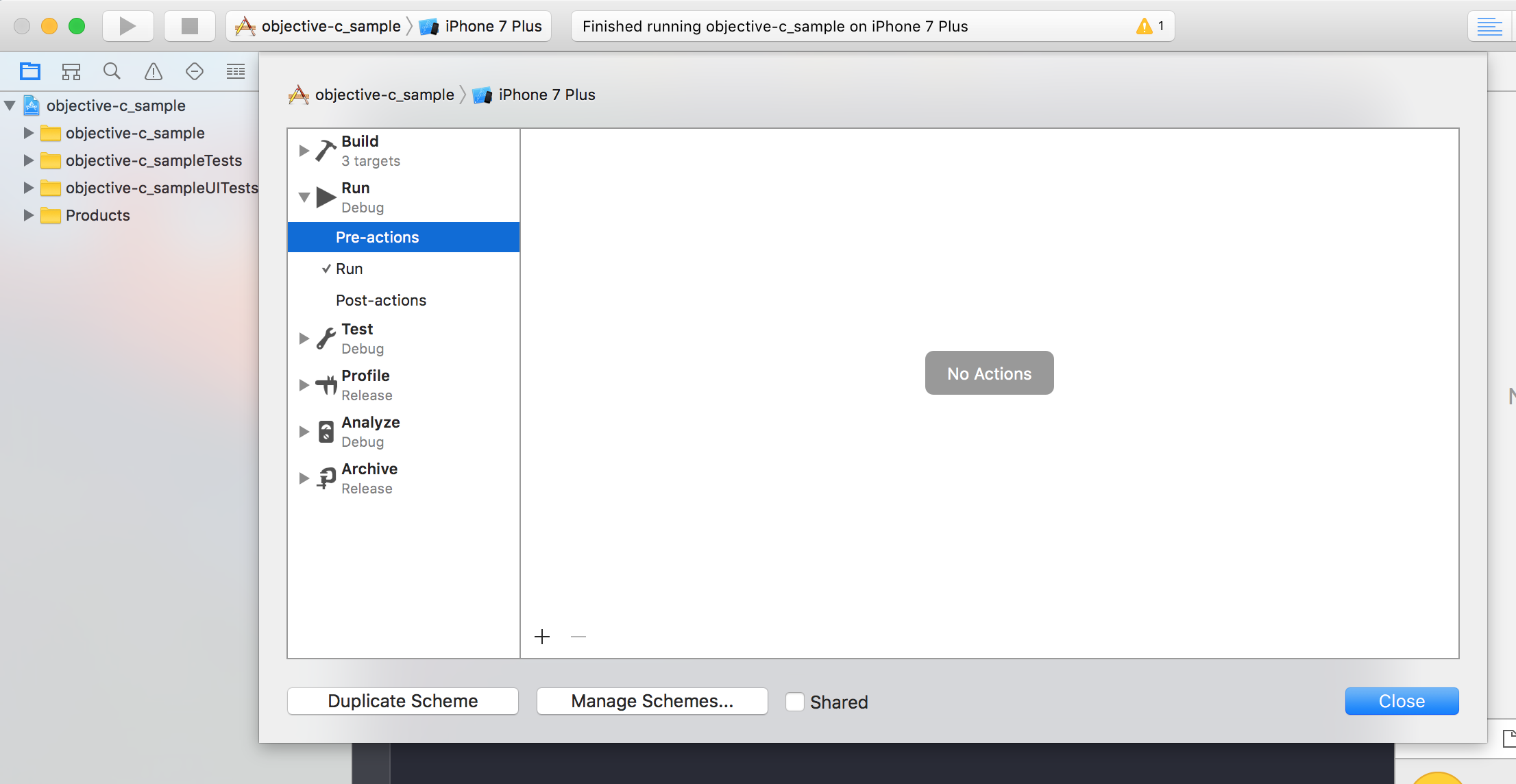Expand the Products folder triangle
Viewport: 1516px width, 784px height.
pyautogui.click(x=28, y=215)
